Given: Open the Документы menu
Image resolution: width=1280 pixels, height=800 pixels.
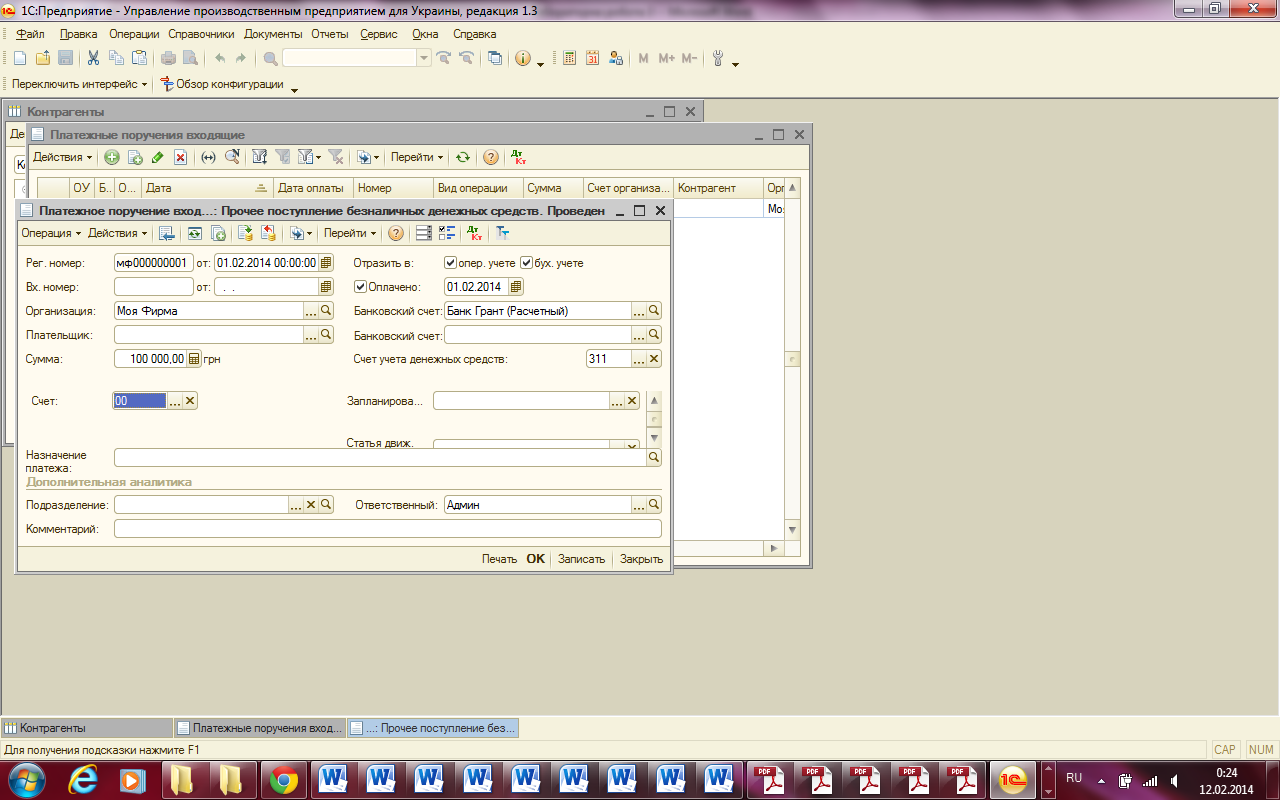Looking at the screenshot, I should pos(273,34).
